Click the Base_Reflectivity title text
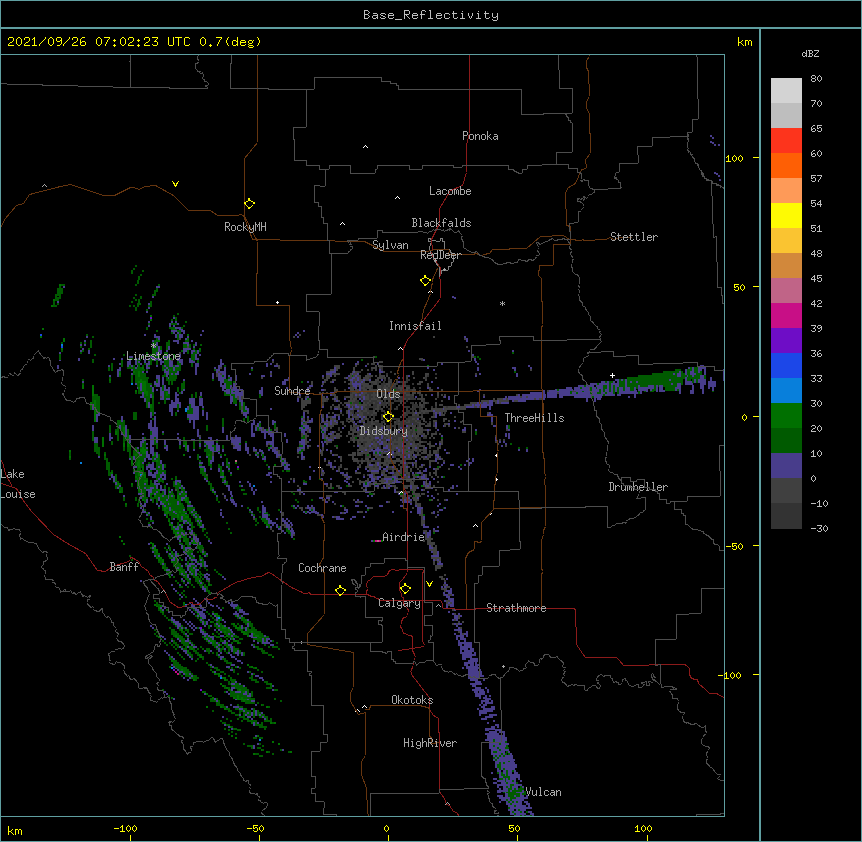The height and width of the screenshot is (842, 862). [431, 15]
